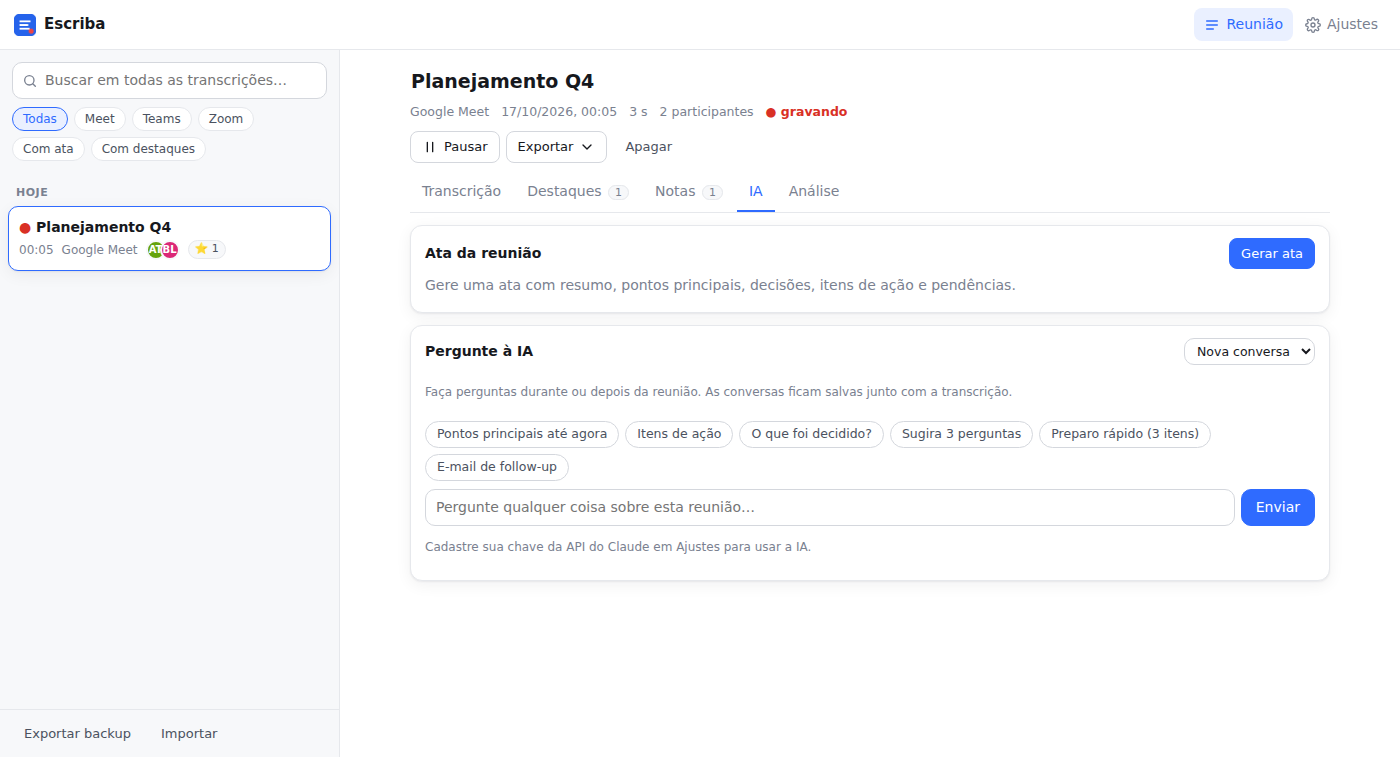Click the 17/10/2026, 00:05 date text

[559, 112]
